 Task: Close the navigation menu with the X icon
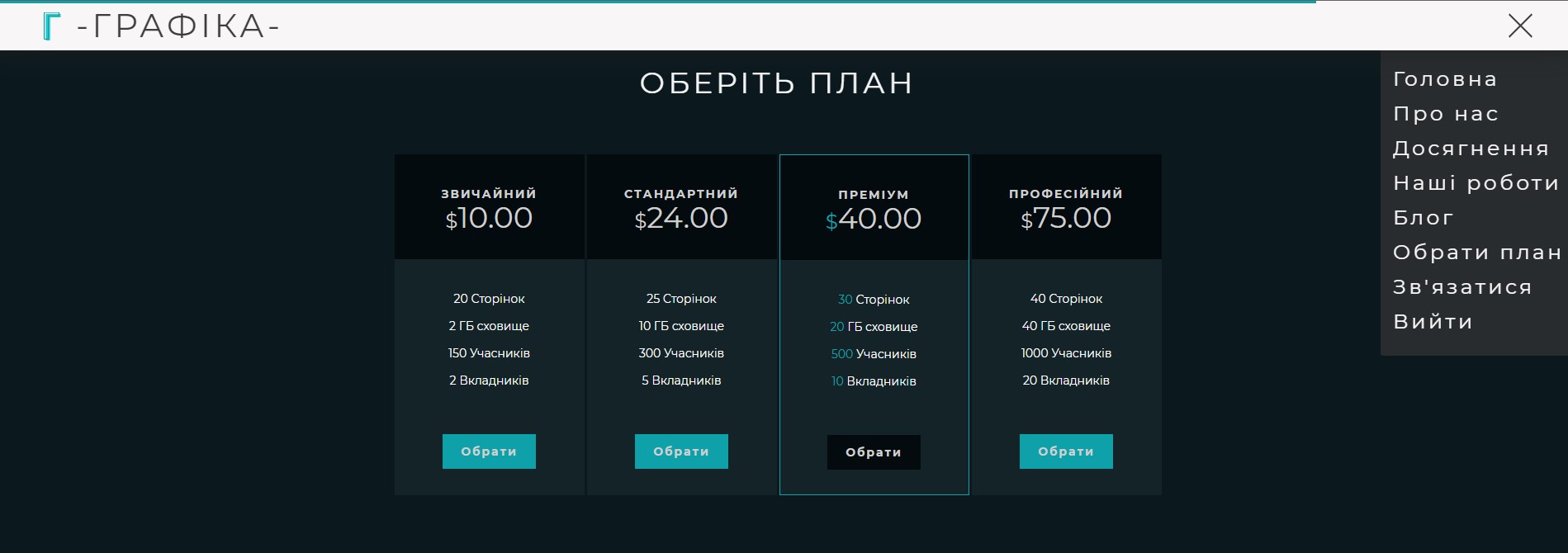click(x=1519, y=26)
